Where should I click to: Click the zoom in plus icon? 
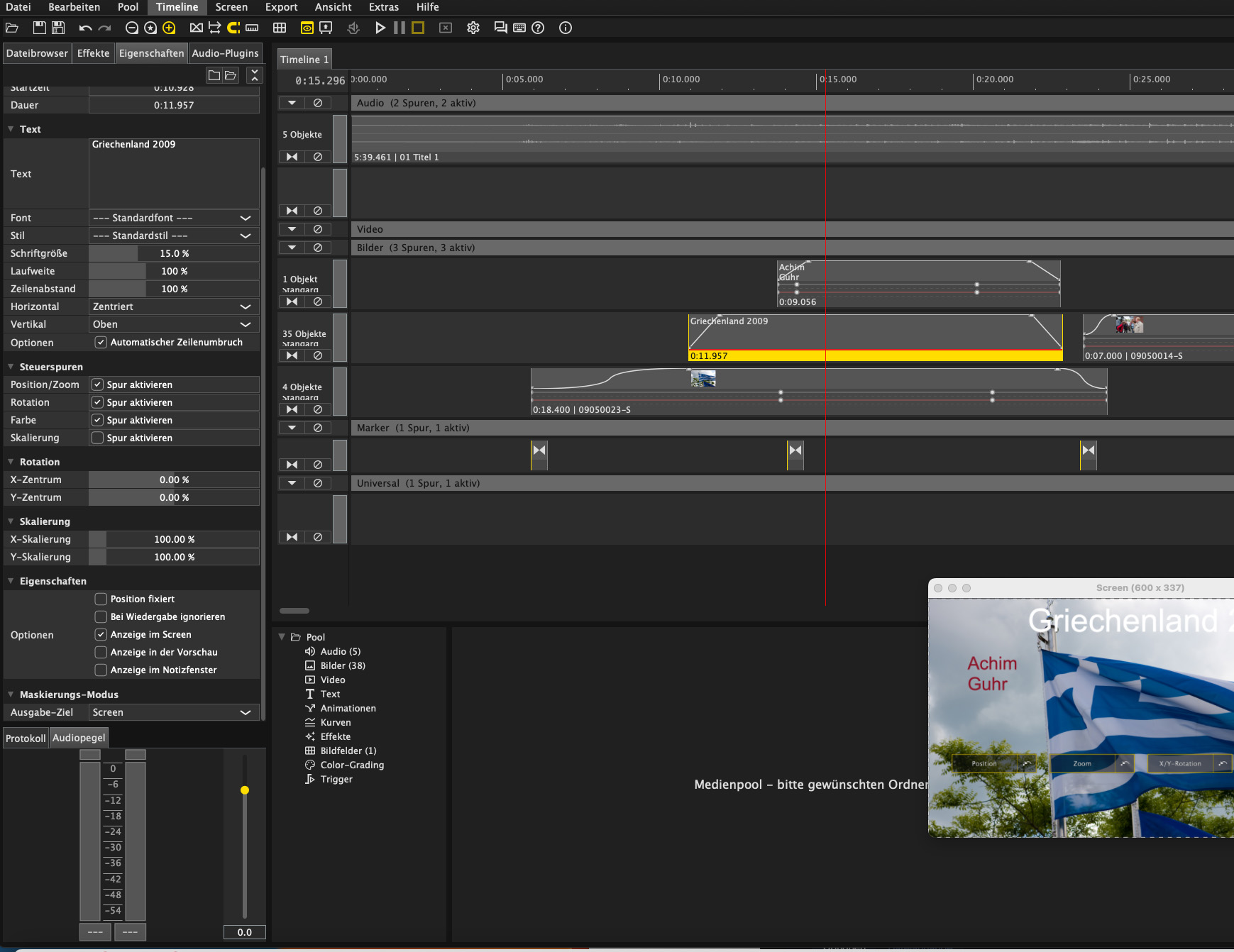pos(169,28)
